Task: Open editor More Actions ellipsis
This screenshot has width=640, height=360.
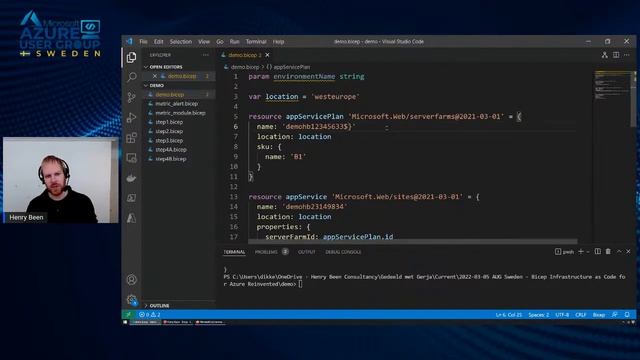Action: [x=627, y=55]
